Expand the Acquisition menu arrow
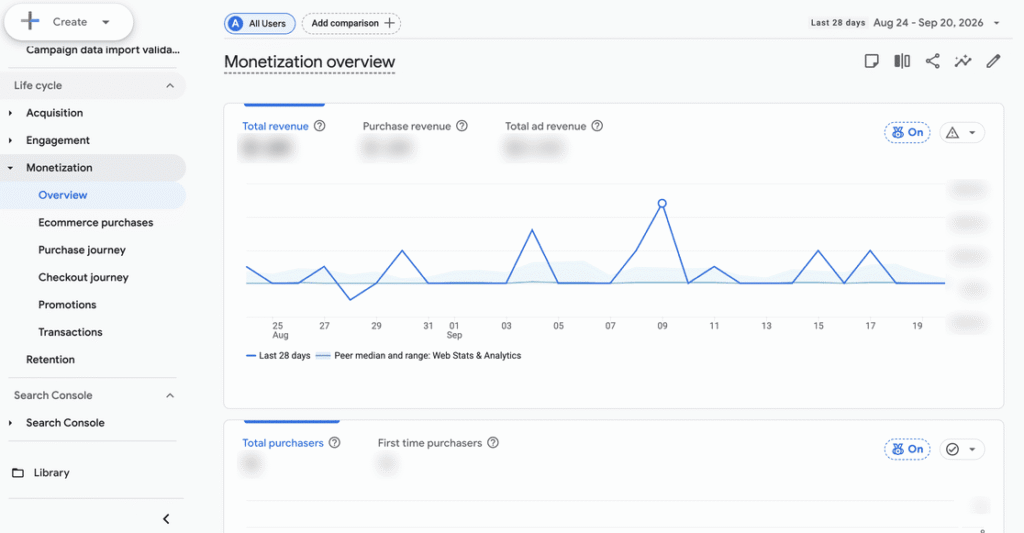 coord(10,113)
